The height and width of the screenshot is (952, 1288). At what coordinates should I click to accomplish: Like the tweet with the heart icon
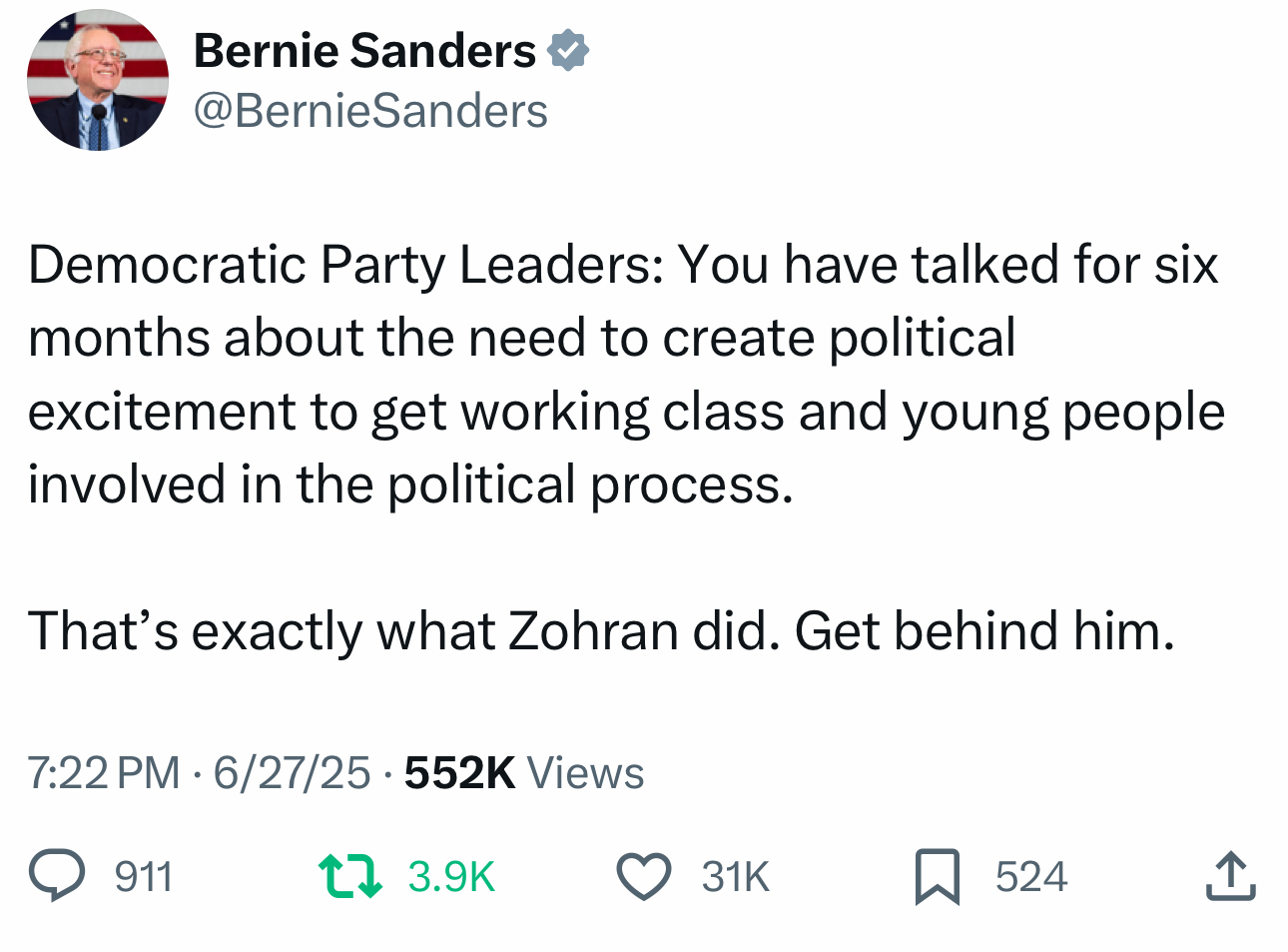coord(643,876)
